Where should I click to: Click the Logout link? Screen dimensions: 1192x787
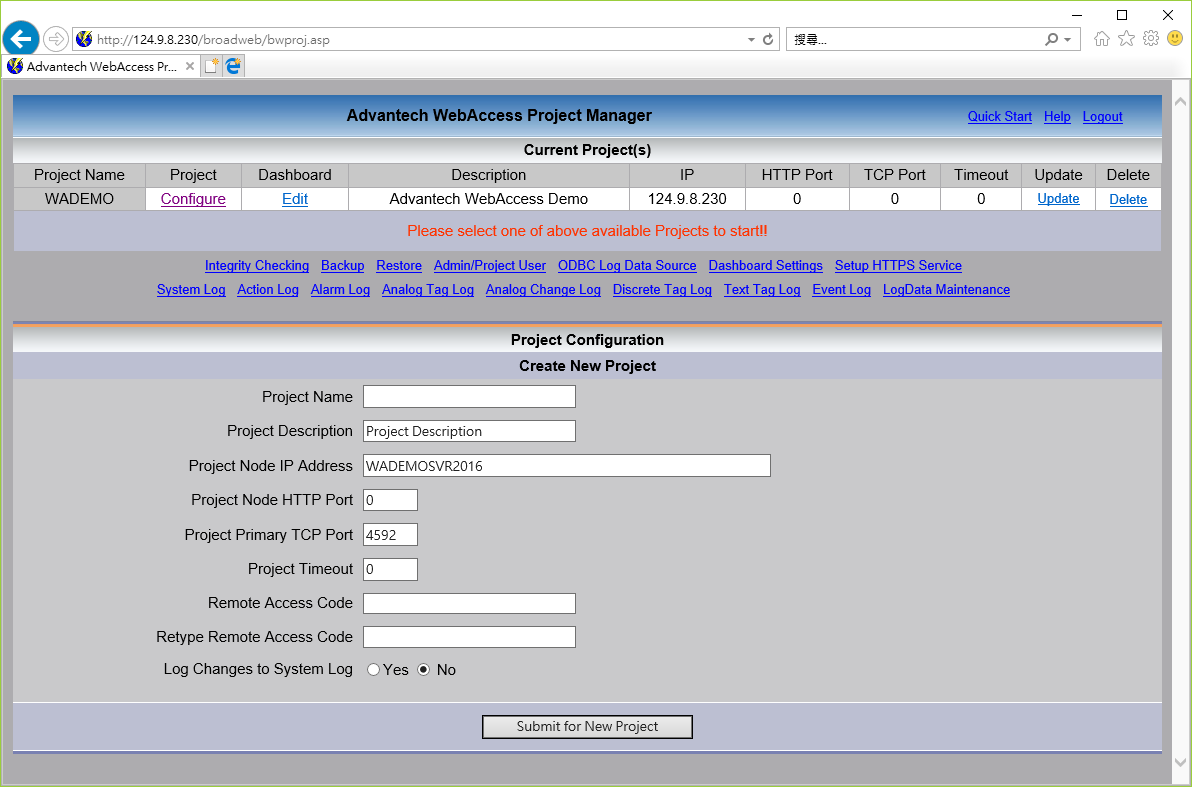pyautogui.click(x=1102, y=116)
